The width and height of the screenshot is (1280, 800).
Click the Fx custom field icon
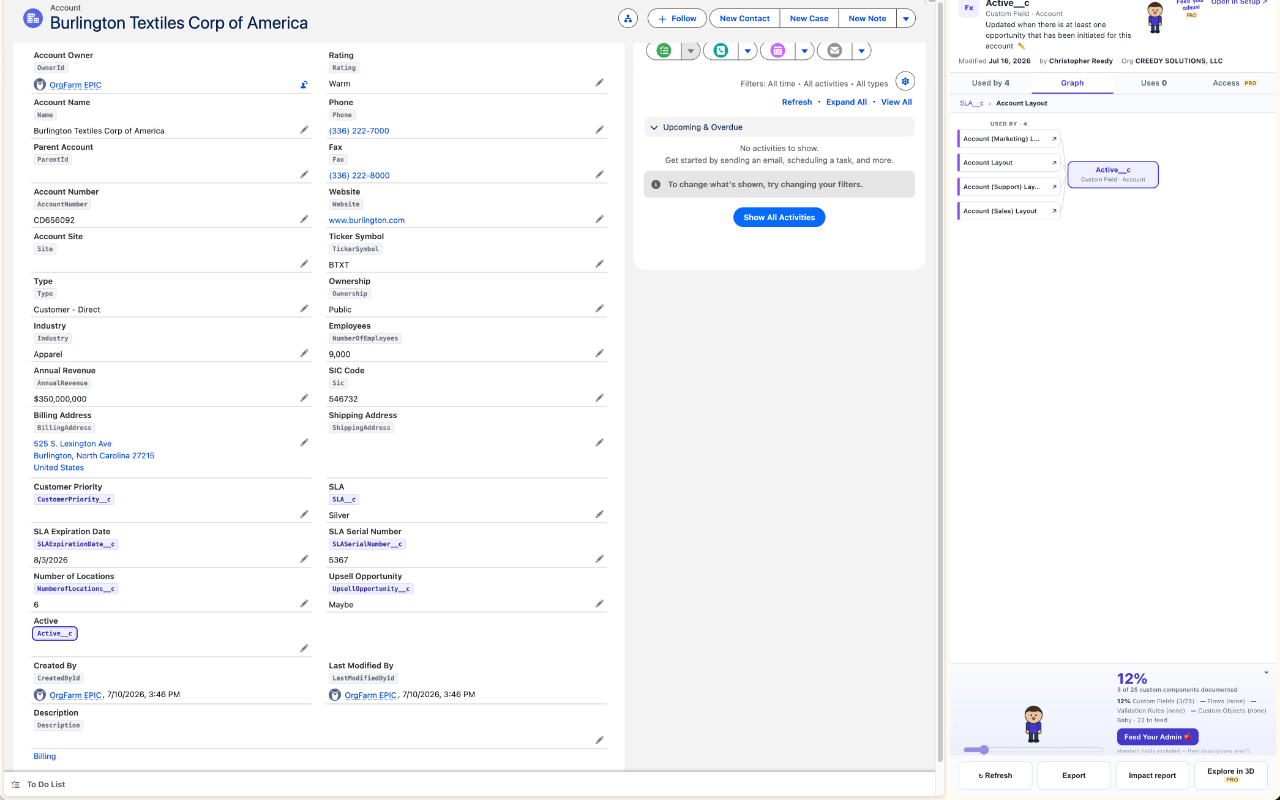(x=969, y=8)
